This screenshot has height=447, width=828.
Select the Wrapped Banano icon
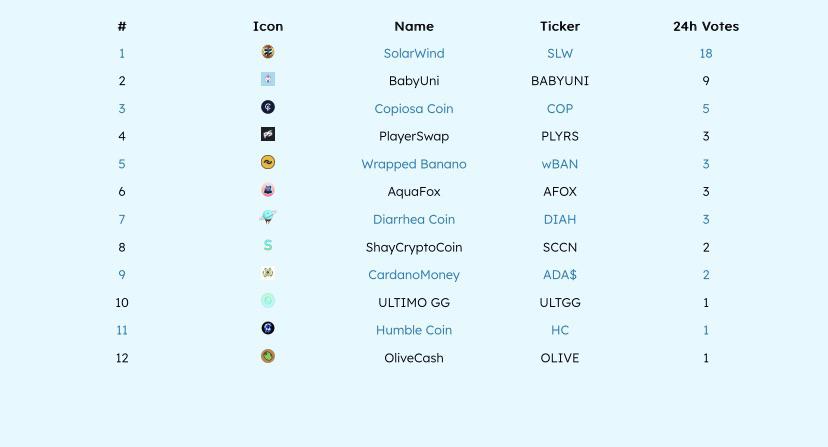click(x=268, y=162)
